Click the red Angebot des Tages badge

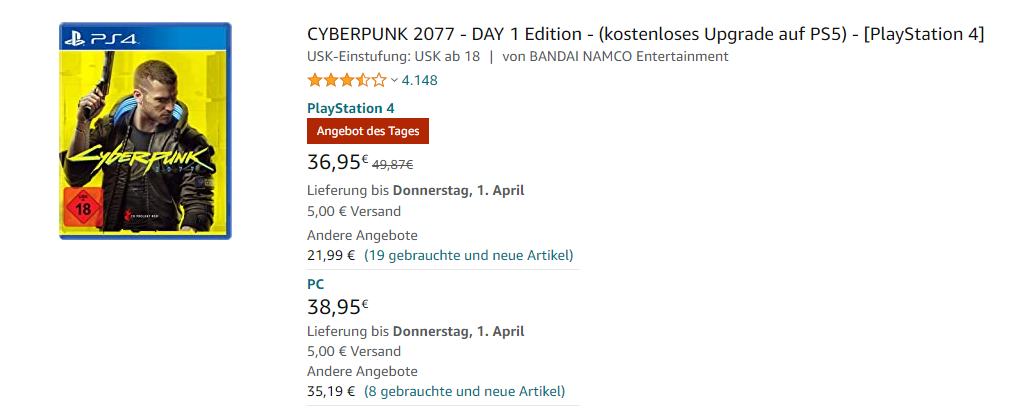368,131
